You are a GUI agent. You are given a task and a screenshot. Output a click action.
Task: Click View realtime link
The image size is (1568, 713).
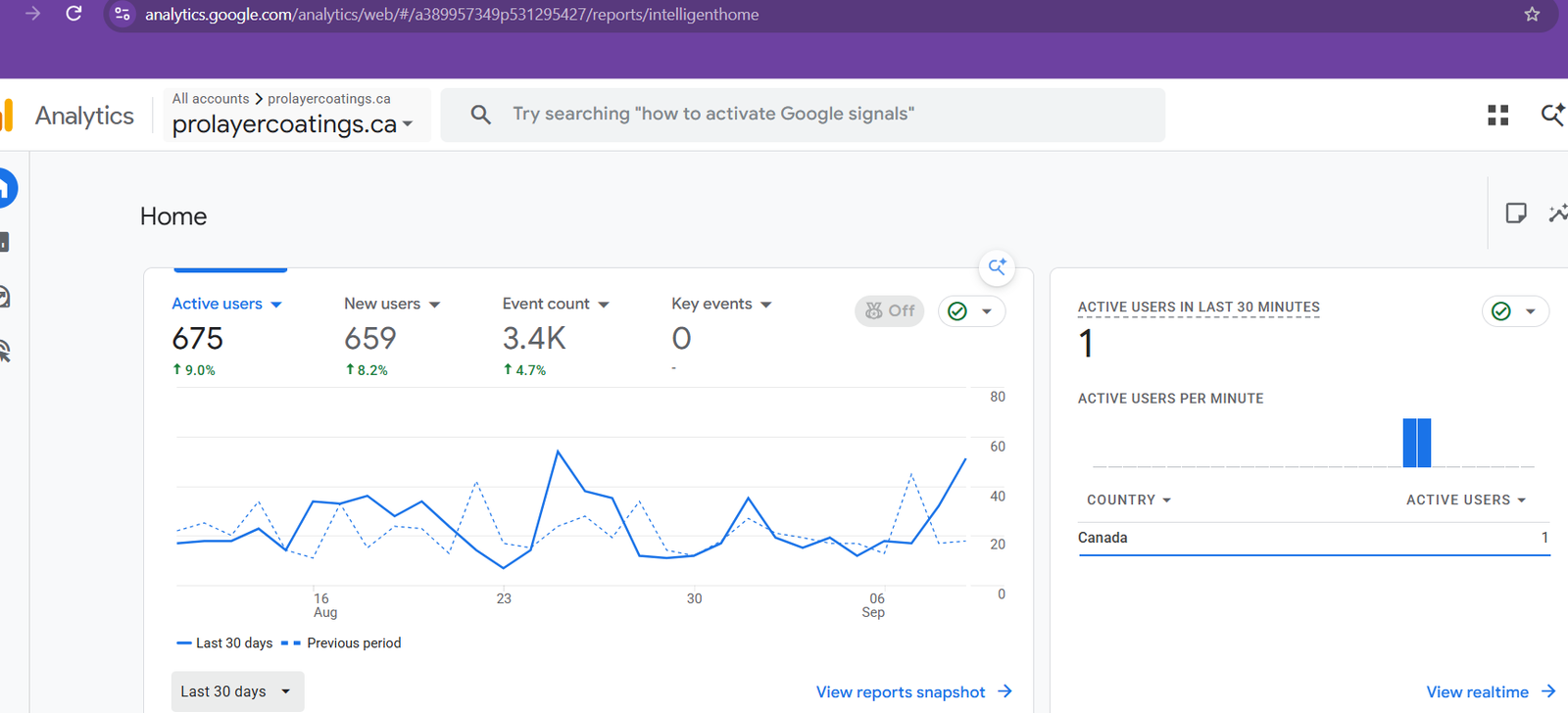point(1491,691)
